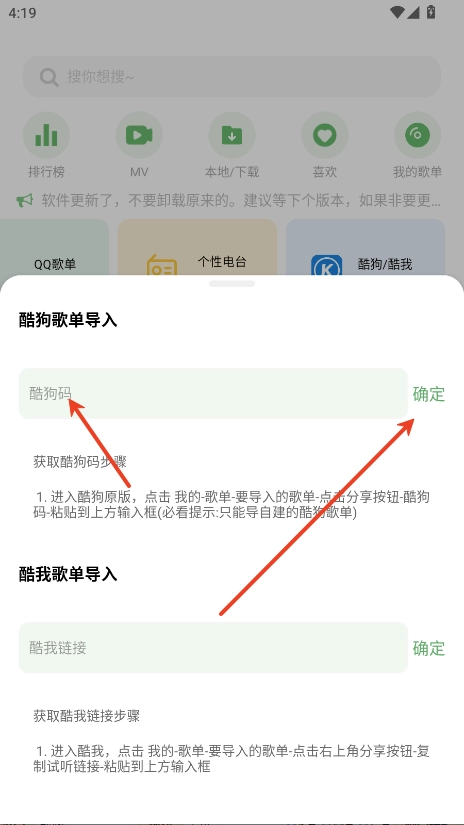Open the 排行榜 ranking chart icon
The width and height of the screenshot is (464, 825).
46,135
